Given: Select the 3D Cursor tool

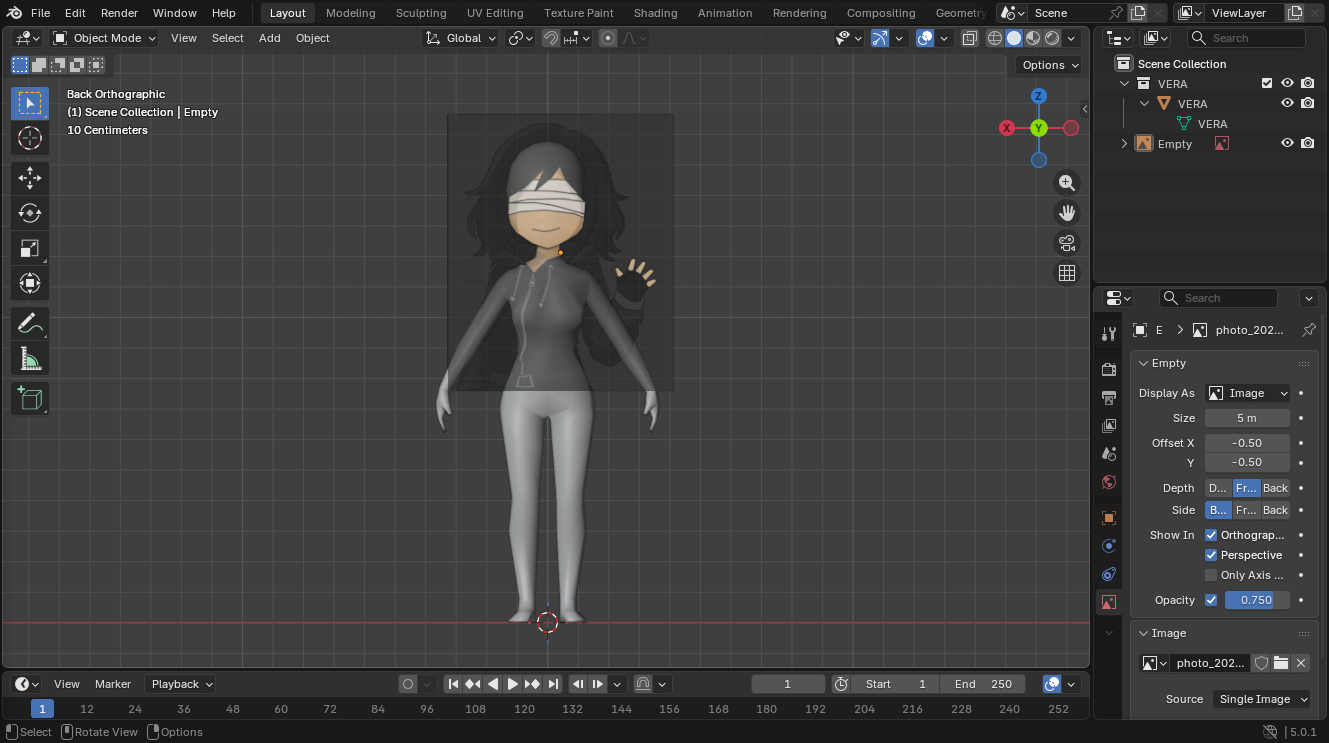Looking at the screenshot, I should 30,138.
